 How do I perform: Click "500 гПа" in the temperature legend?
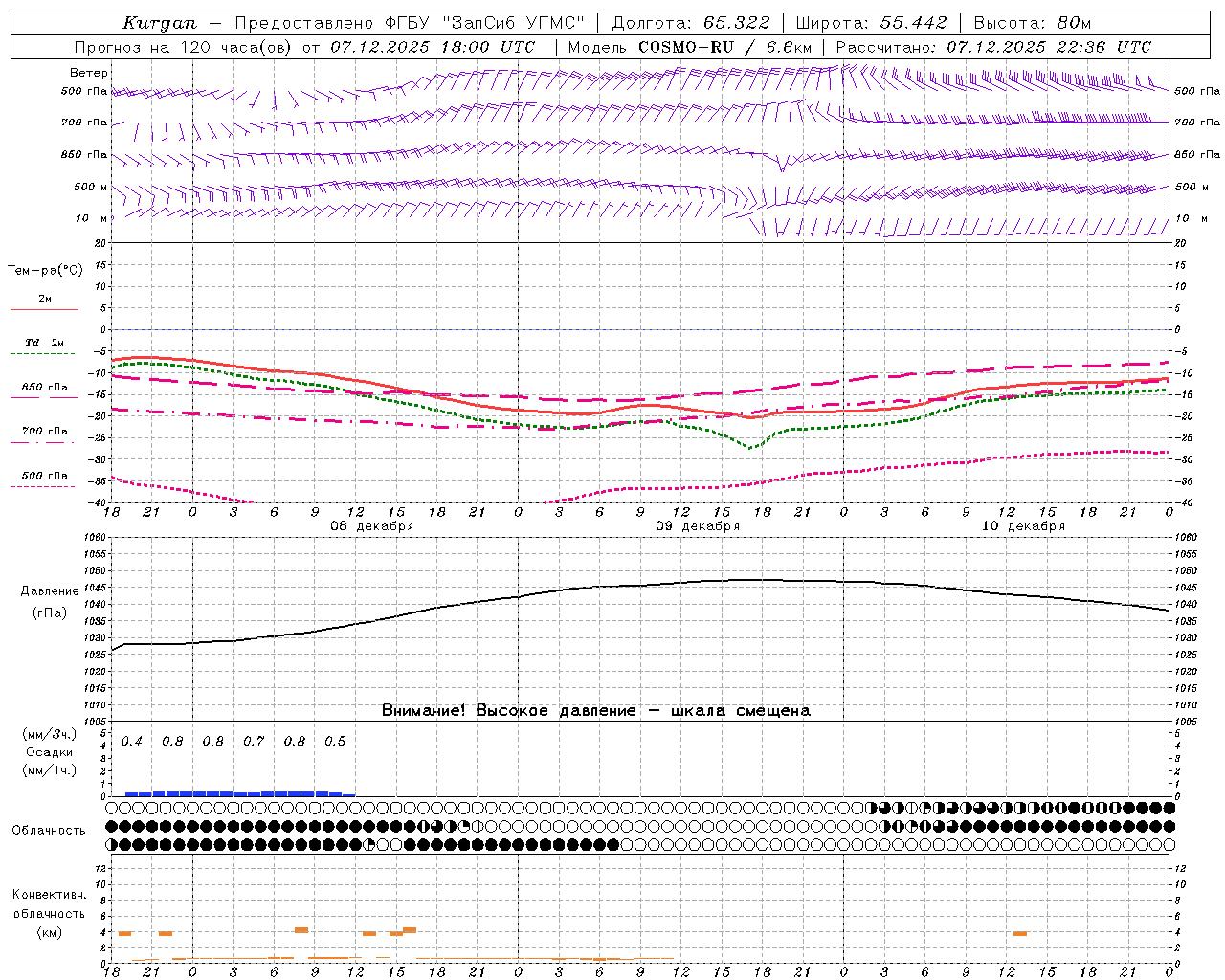[45, 476]
